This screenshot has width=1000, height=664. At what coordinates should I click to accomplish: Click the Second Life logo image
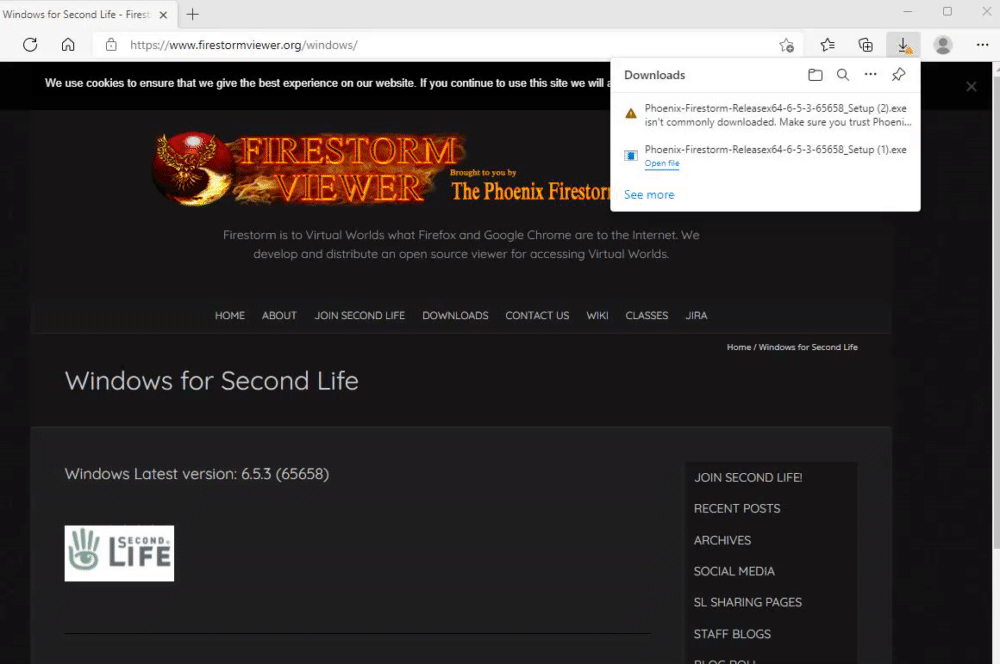119,553
